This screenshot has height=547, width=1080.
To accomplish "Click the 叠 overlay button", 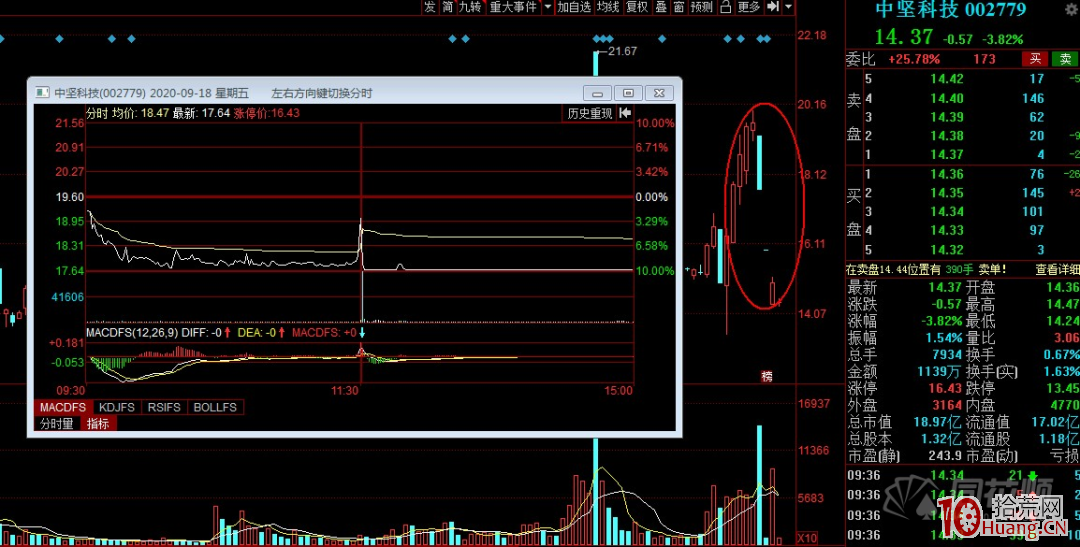I will 661,7.
